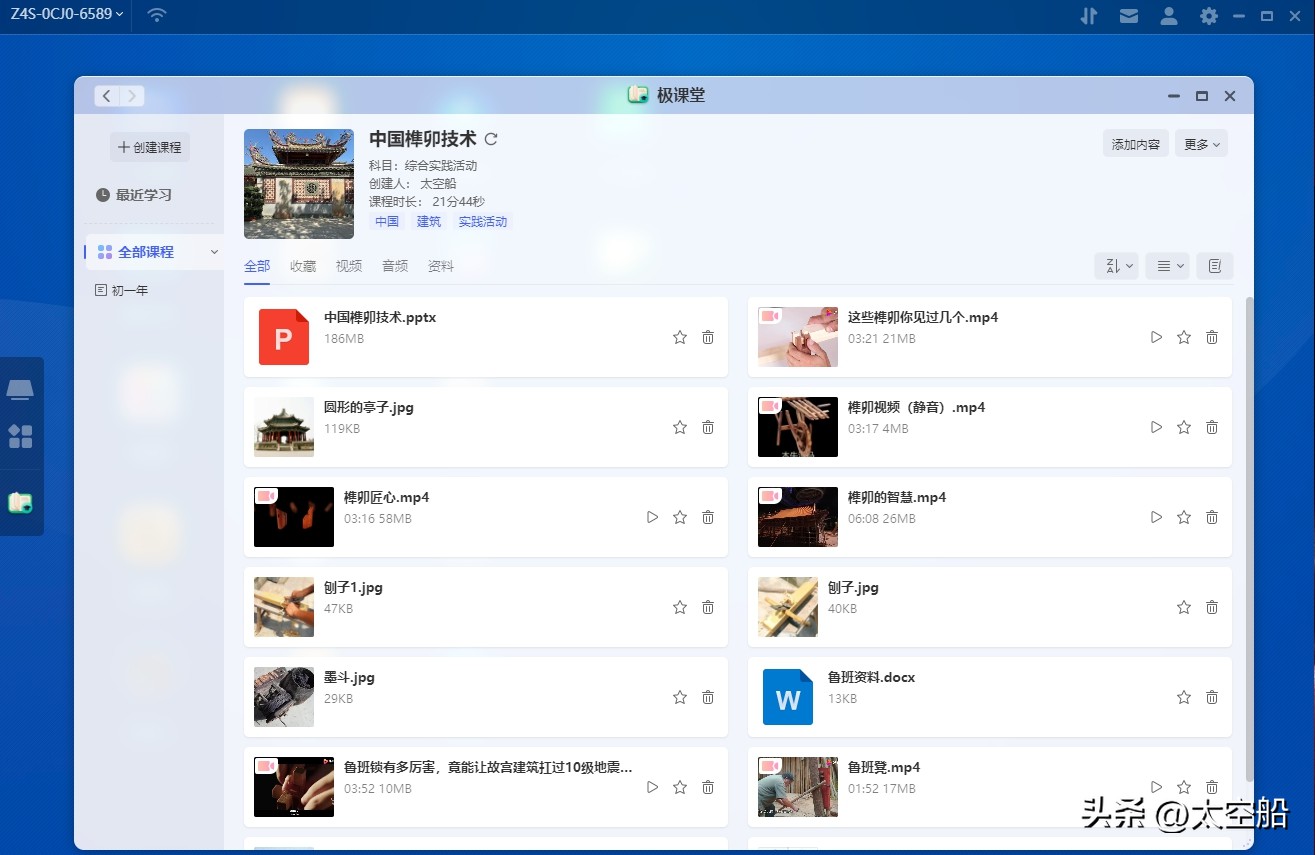Open the list view dropdown
The image size is (1315, 855).
[x=1167, y=265]
